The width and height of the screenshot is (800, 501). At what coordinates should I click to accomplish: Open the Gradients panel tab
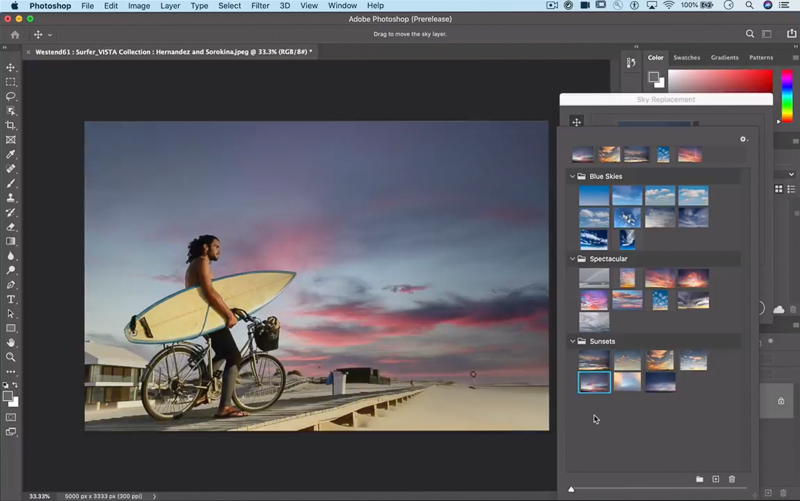click(724, 58)
